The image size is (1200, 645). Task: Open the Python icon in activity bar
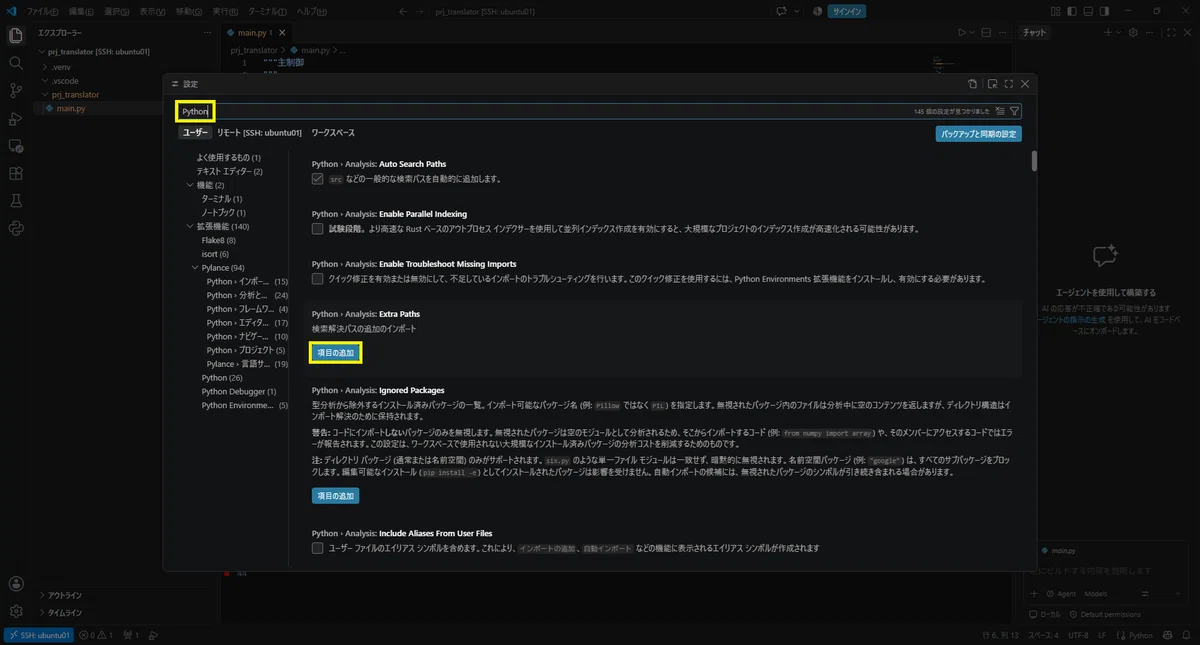tap(16, 229)
